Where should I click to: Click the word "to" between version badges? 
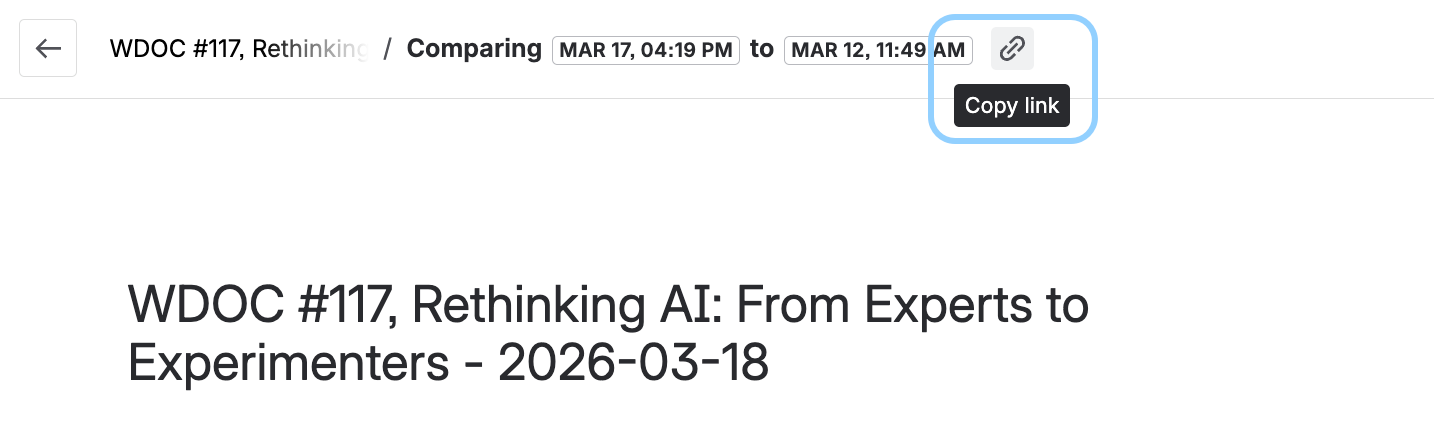[762, 49]
